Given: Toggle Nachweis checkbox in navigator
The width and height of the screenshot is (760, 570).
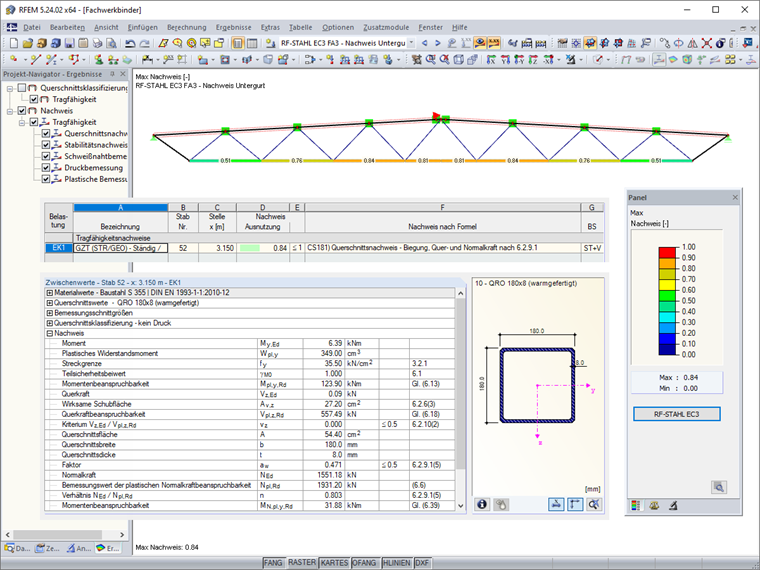Looking at the screenshot, I should [x=22, y=111].
